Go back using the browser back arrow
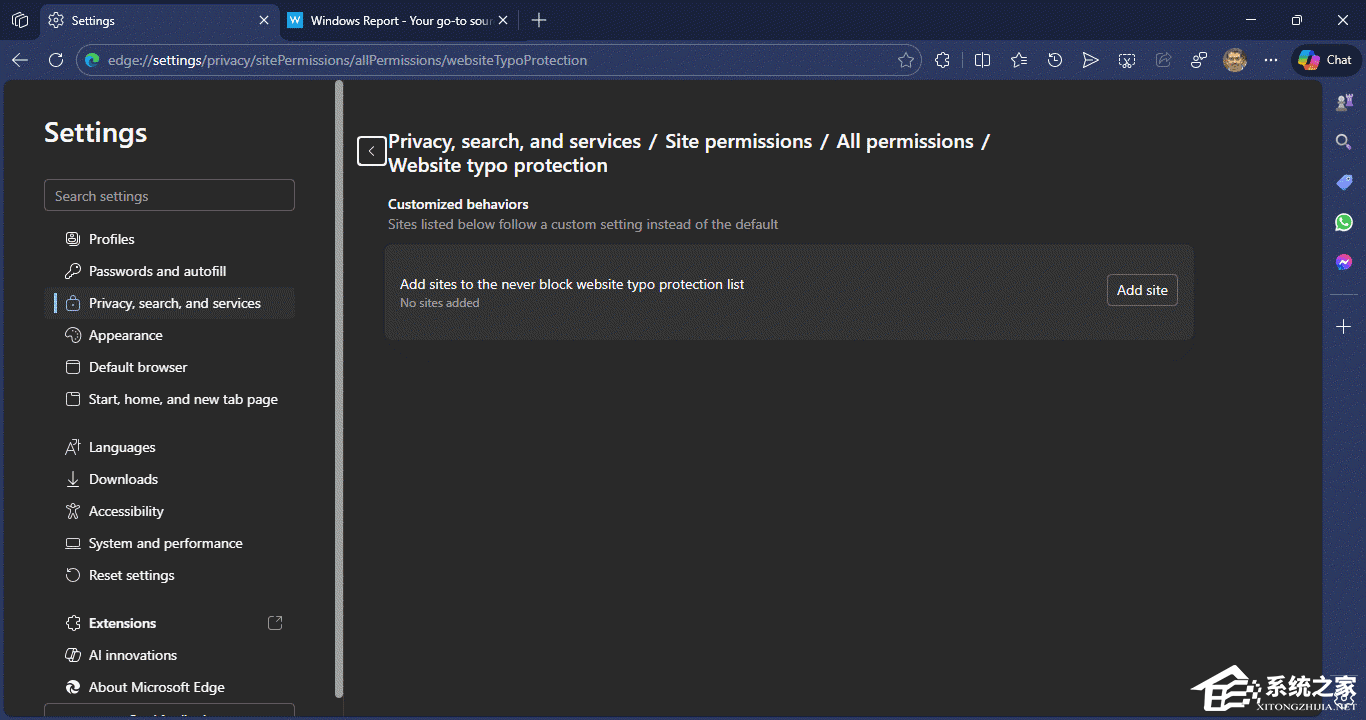Screen dimensions: 1366x720 coord(20,60)
